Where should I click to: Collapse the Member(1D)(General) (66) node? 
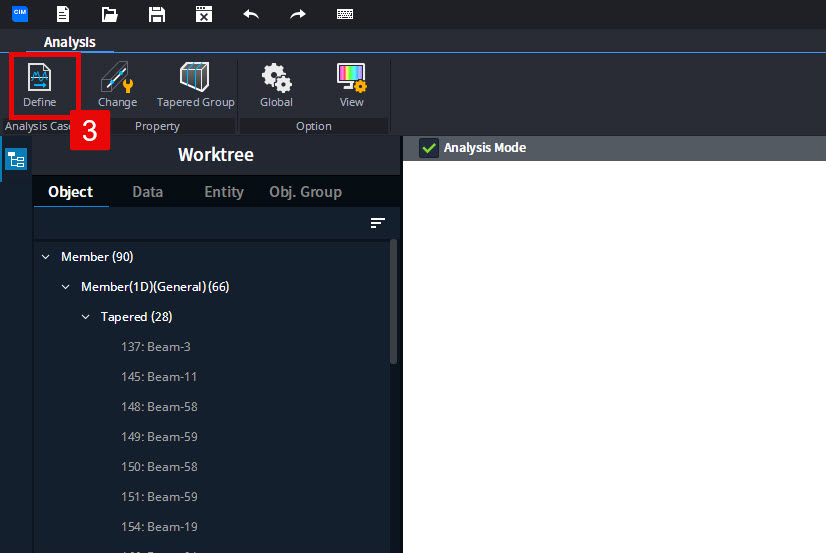pyautogui.click(x=66, y=287)
